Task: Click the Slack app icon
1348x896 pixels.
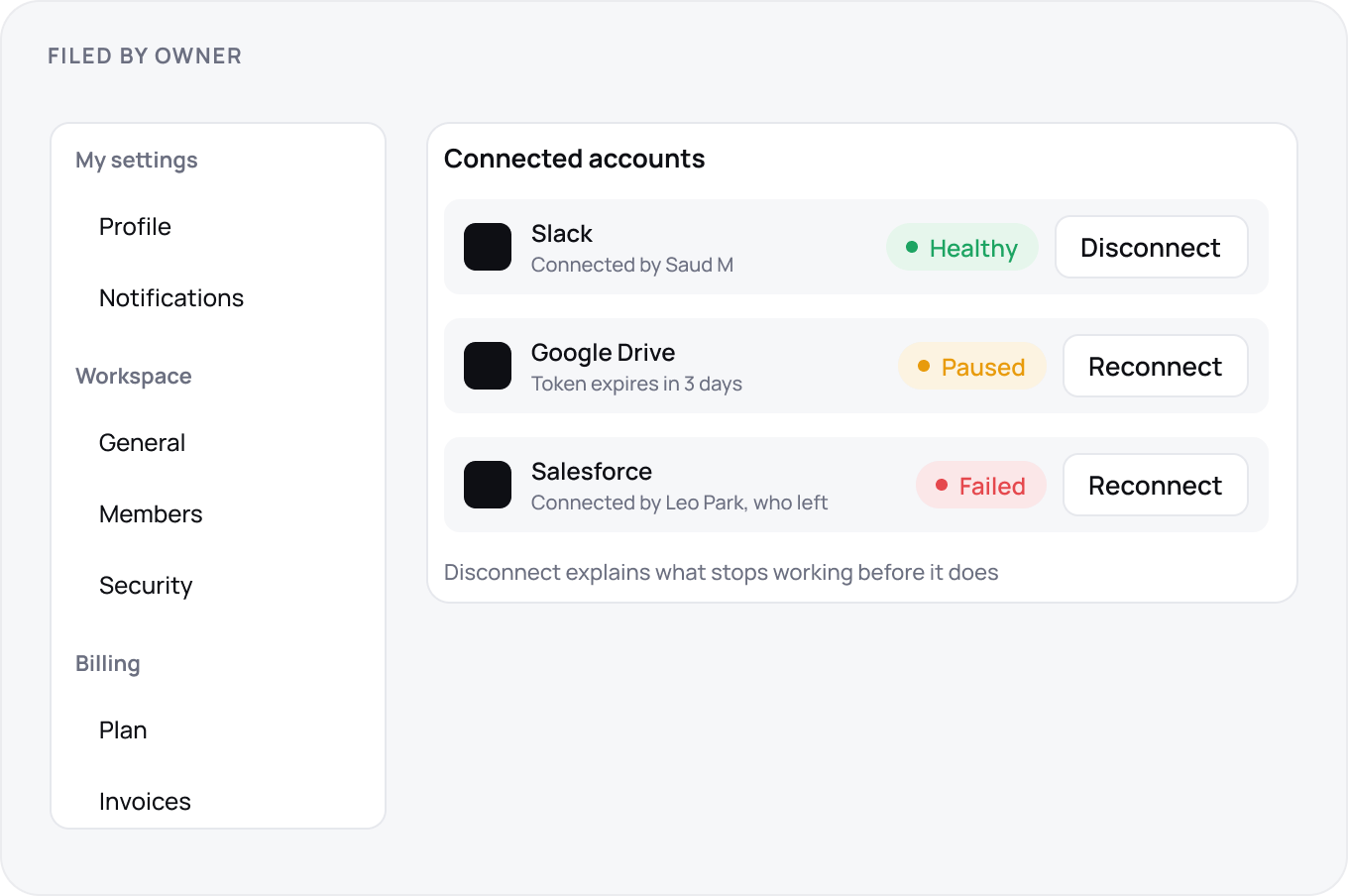Action: point(488,247)
